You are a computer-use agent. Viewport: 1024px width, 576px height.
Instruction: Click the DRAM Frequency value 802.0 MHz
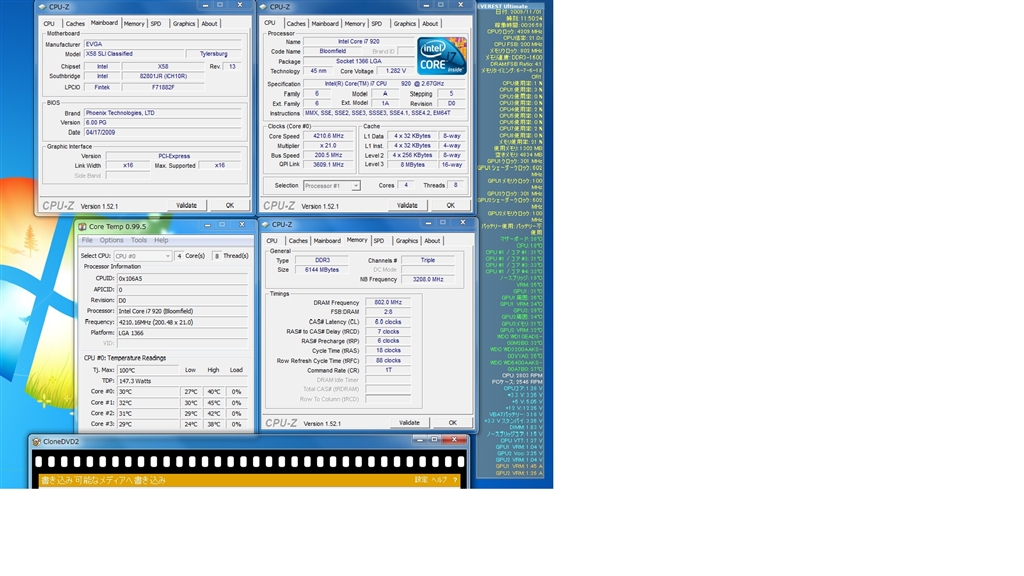388,303
